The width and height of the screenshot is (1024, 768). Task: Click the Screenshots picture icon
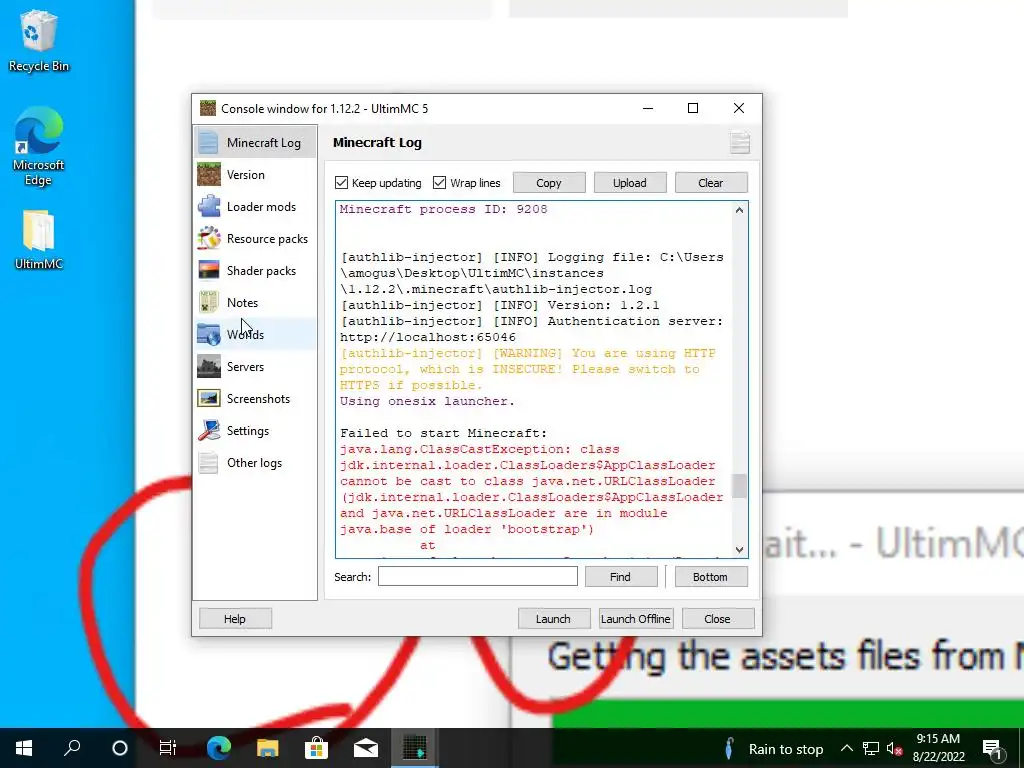pyautogui.click(x=208, y=398)
